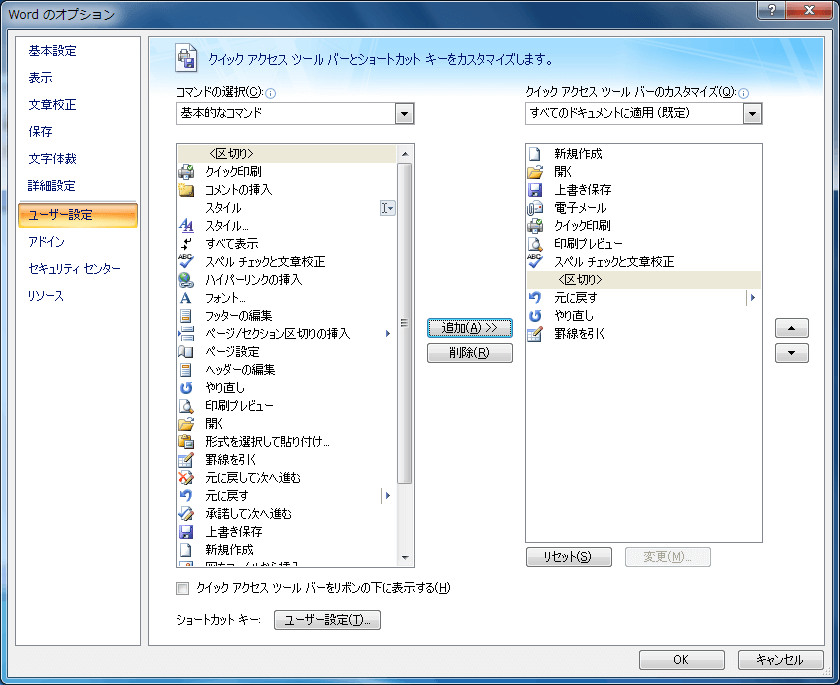Open 基本設定 category

pyautogui.click(x=52, y=51)
